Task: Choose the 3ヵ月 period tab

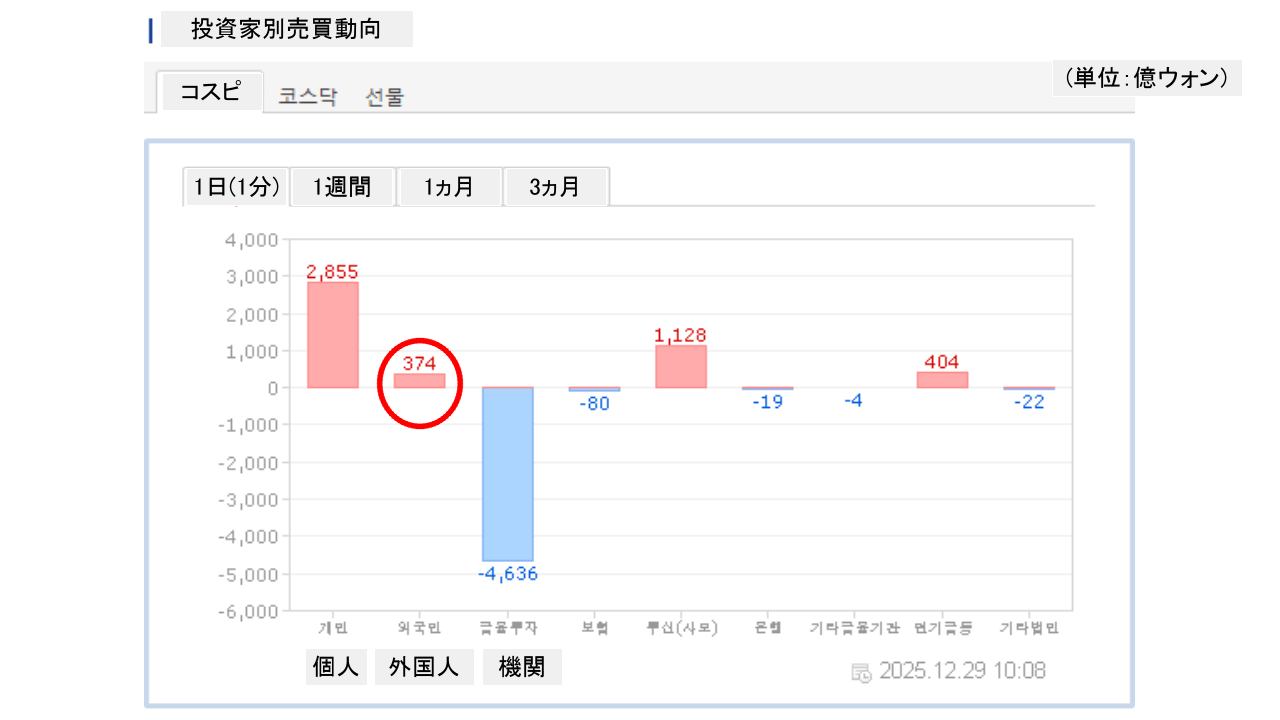Action: tap(556, 187)
